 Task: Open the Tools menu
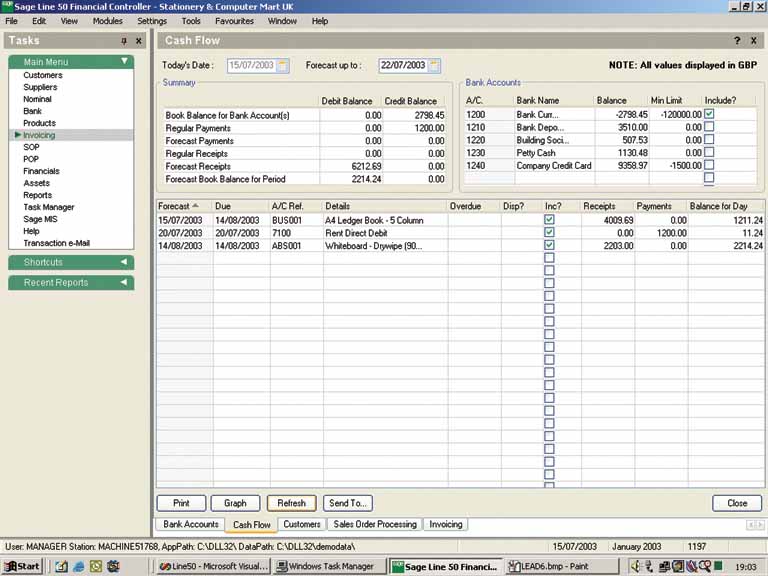click(191, 21)
